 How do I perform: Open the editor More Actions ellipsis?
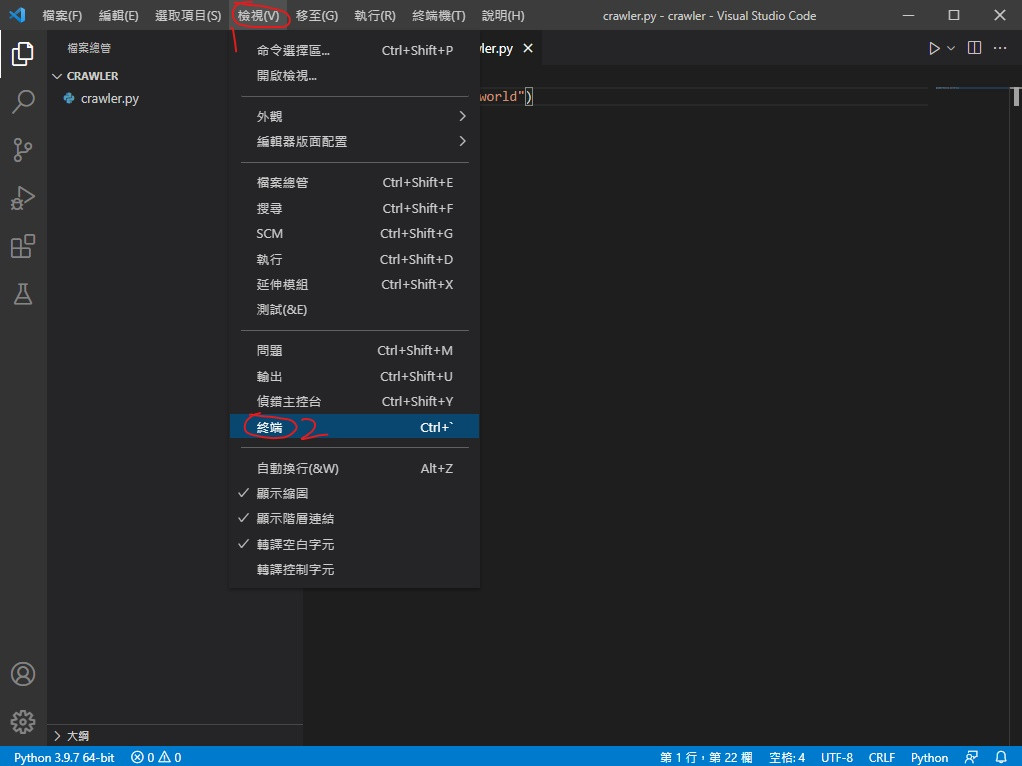pos(1000,48)
